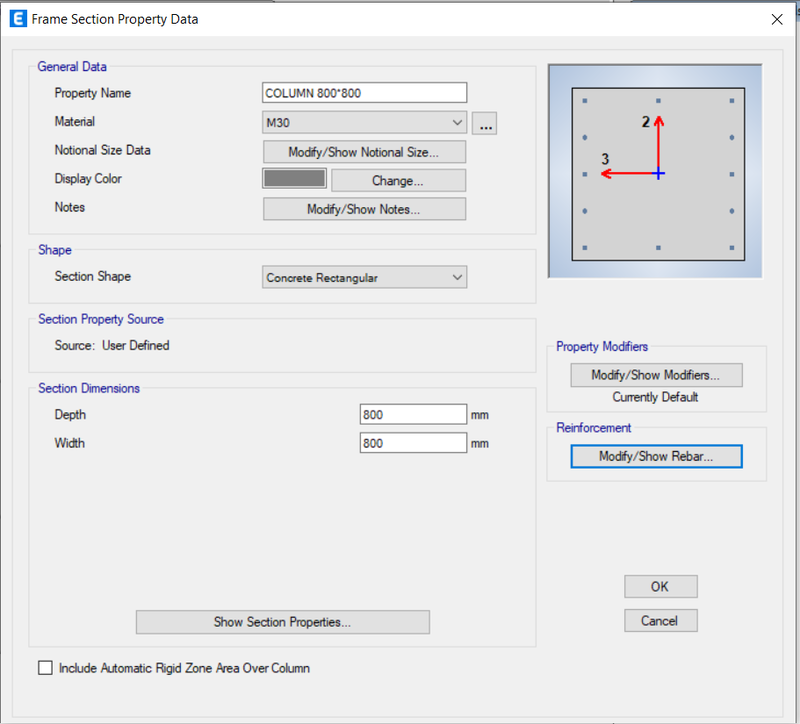Open the Material dropdown showing M30
This screenshot has width=800, height=724.
pyautogui.click(x=364, y=122)
